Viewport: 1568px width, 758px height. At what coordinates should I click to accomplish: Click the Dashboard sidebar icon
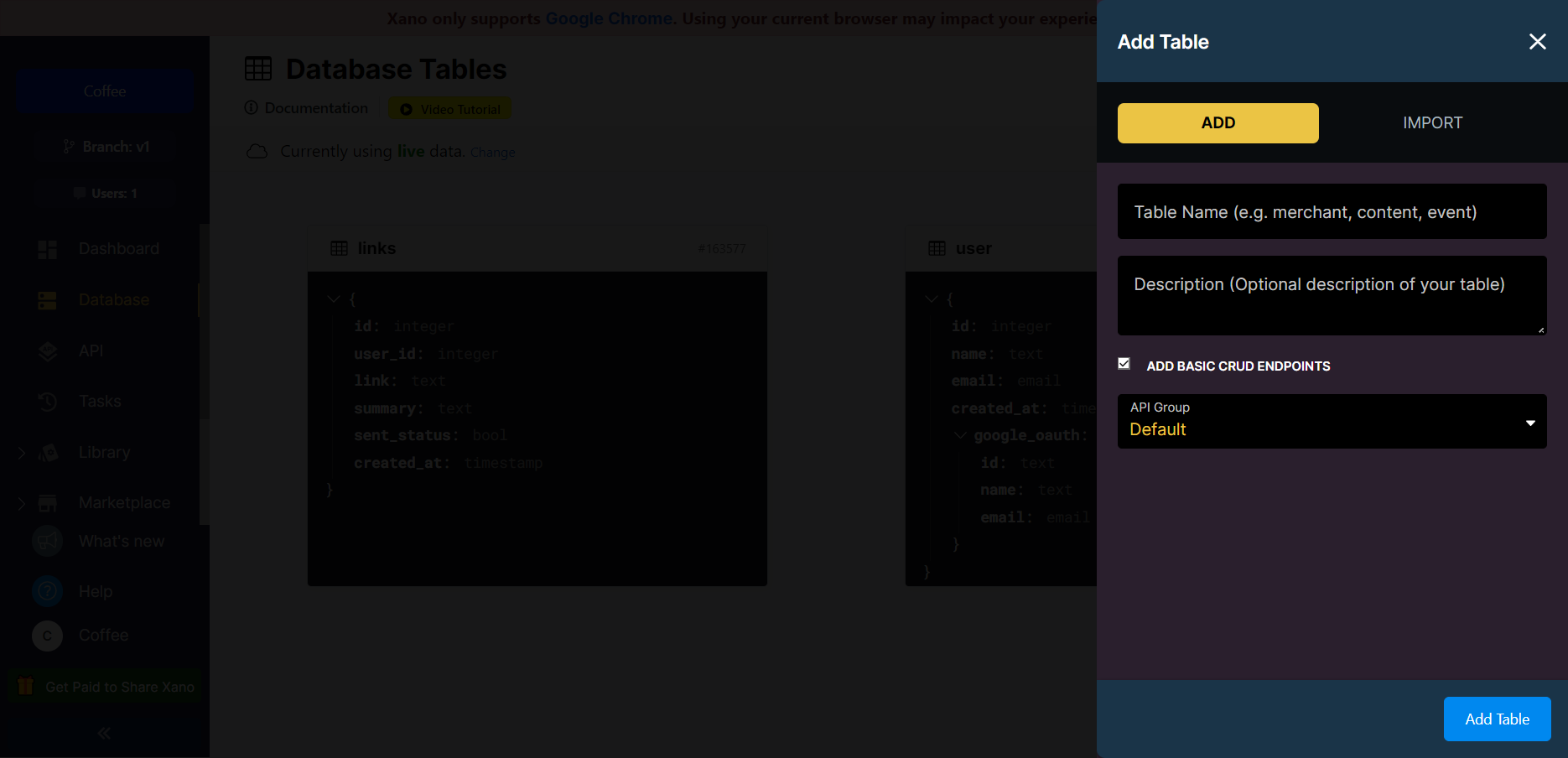click(x=48, y=249)
